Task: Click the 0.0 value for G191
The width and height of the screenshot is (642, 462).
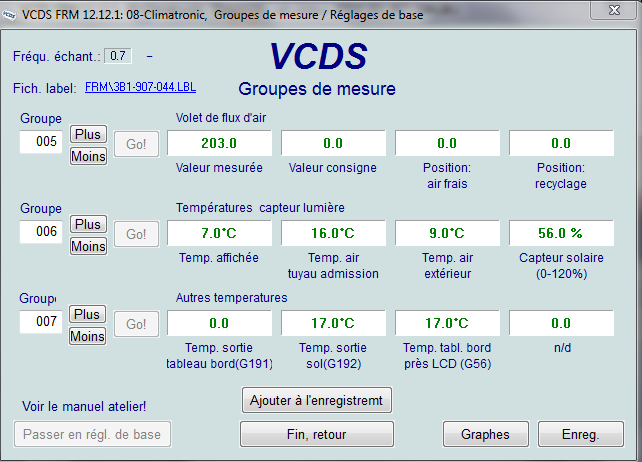Action: point(219,324)
